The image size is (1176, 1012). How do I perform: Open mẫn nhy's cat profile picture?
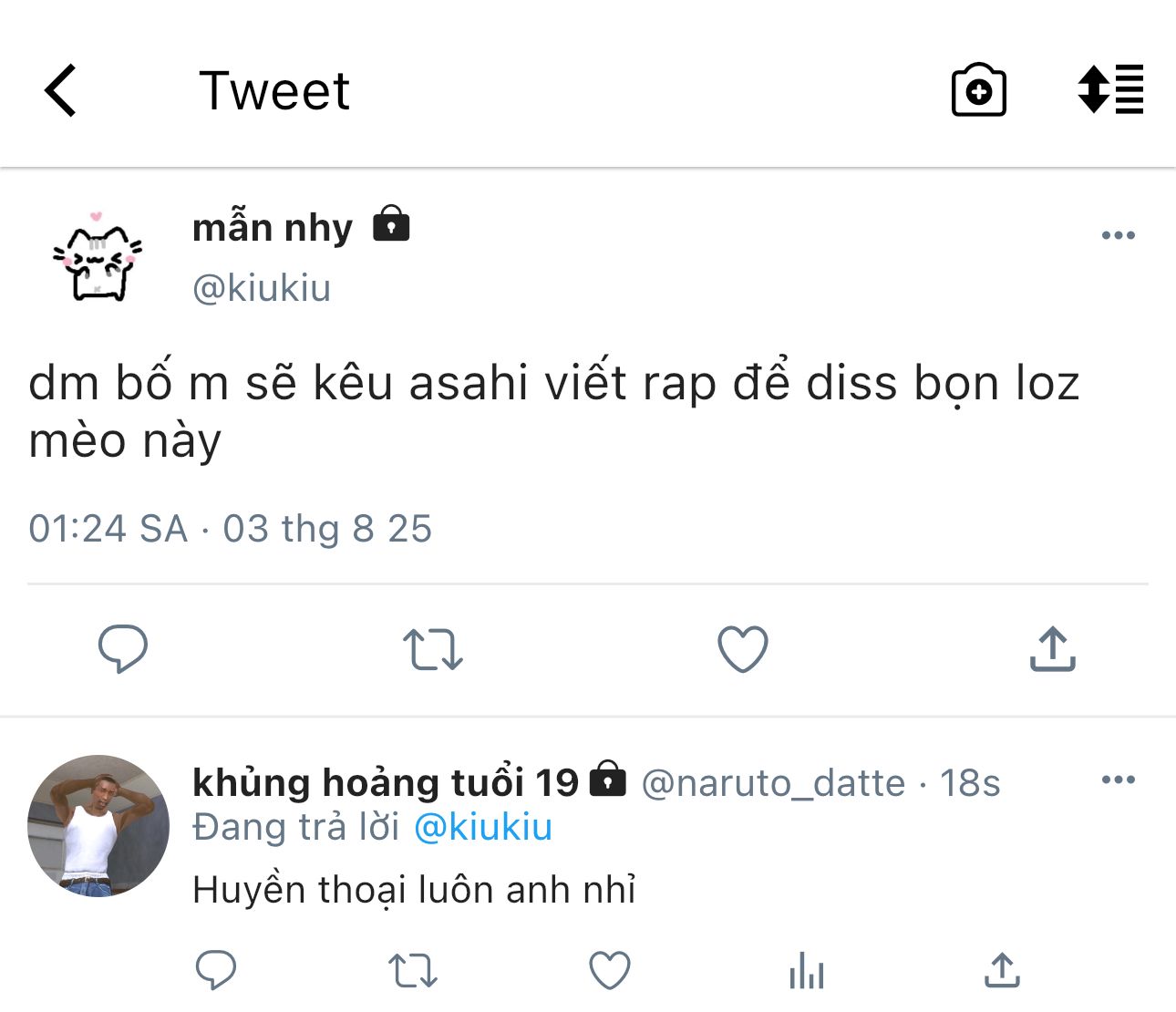(98, 258)
